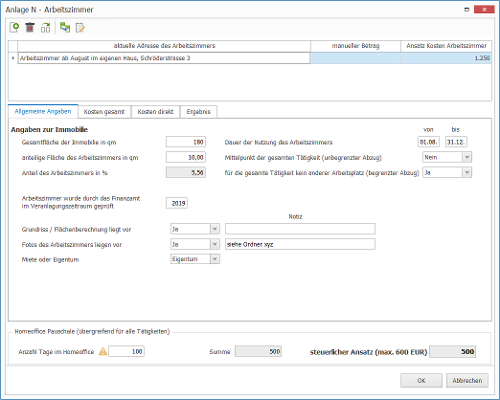Click the 'von' date field 01.08.
500x400 pixels.
coord(429,142)
